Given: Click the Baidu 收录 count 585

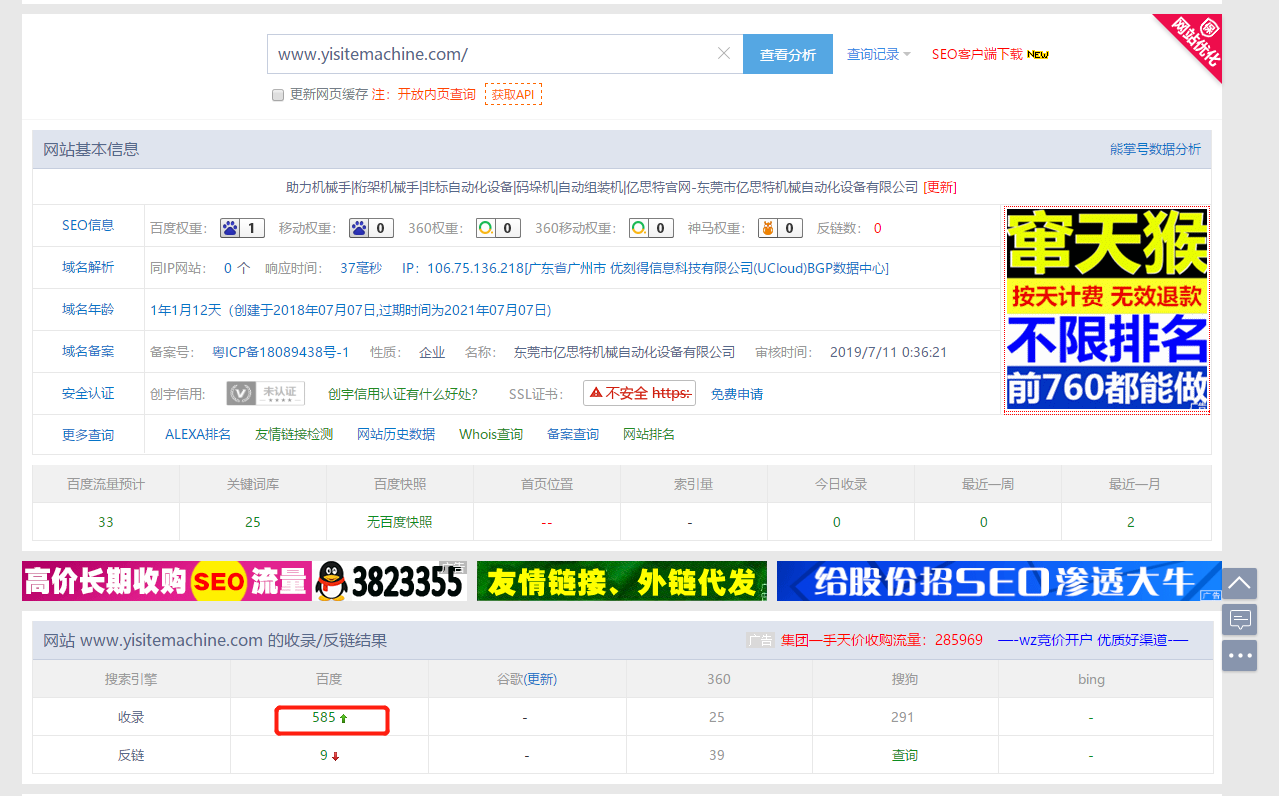Looking at the screenshot, I should (x=324, y=717).
